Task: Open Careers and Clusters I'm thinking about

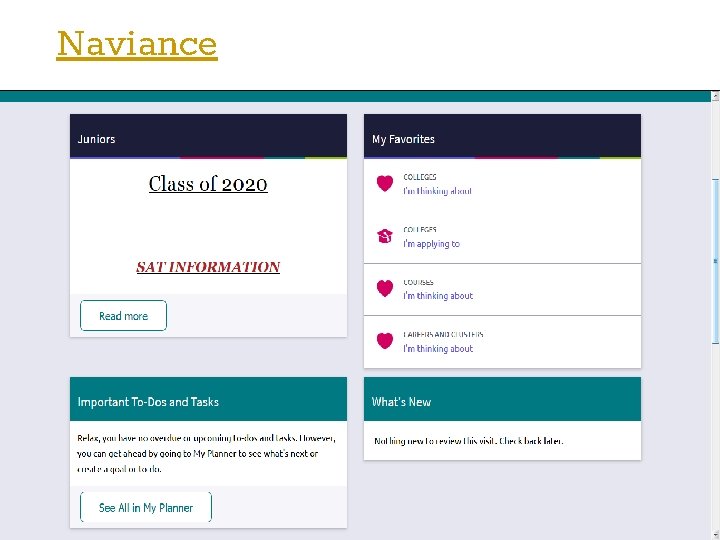Action: (437, 349)
